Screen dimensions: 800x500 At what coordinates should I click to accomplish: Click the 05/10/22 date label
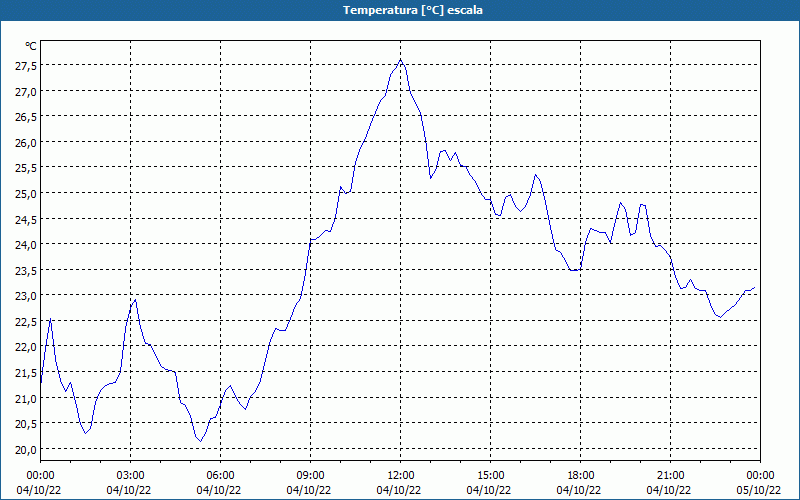click(759, 490)
